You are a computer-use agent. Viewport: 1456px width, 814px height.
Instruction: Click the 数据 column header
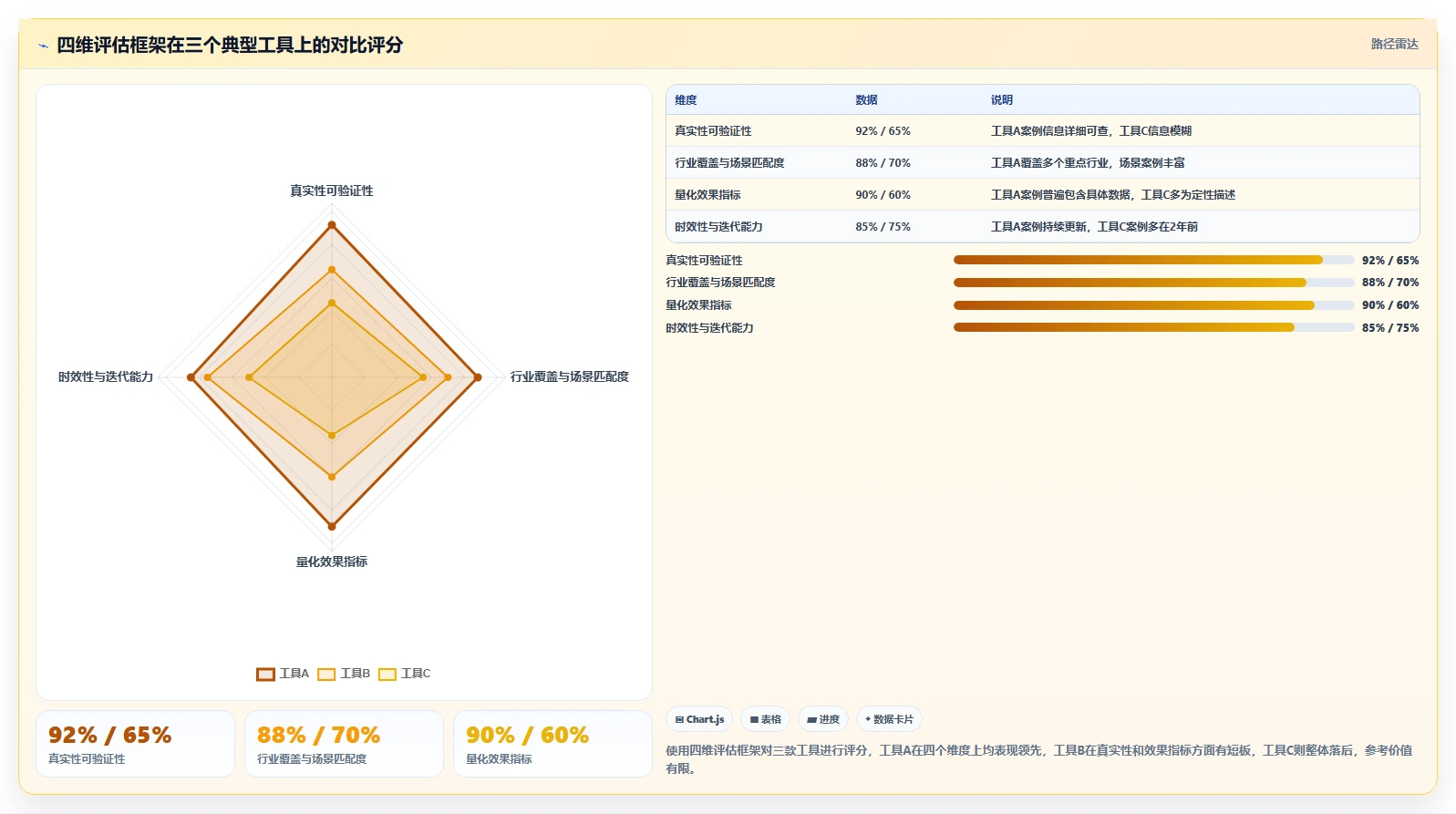point(866,100)
